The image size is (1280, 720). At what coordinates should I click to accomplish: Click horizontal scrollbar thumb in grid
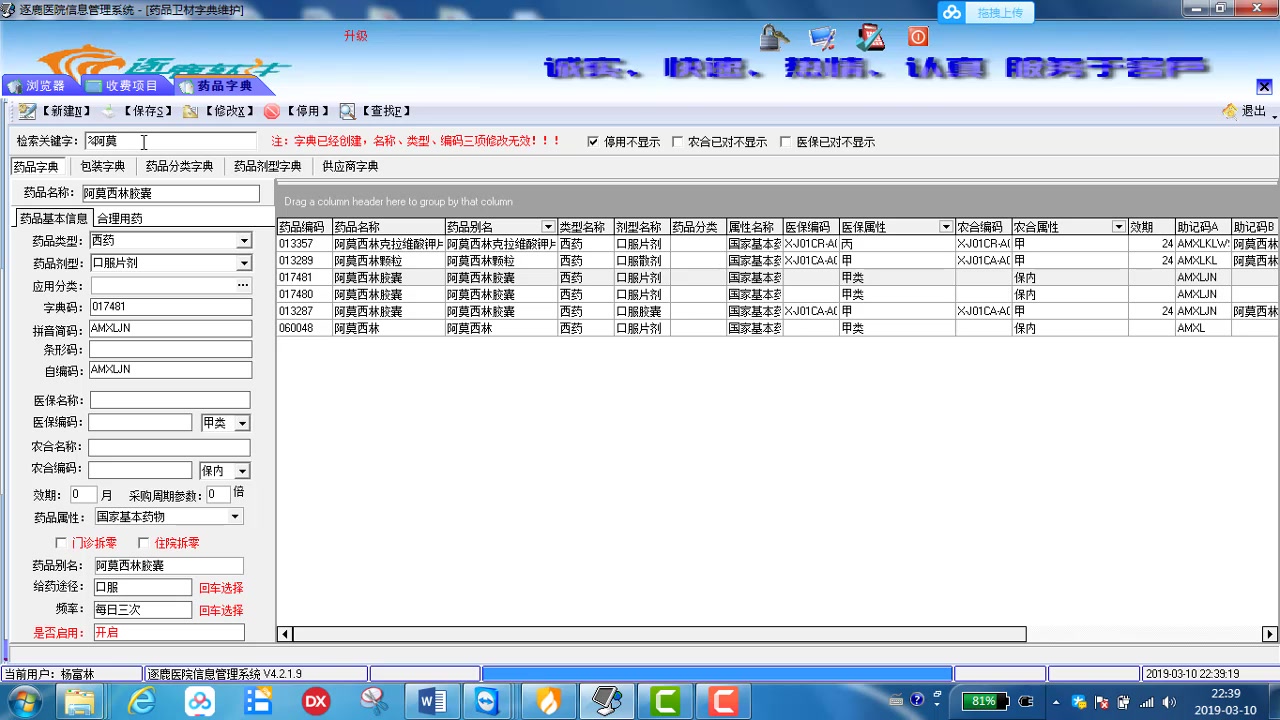pos(660,634)
